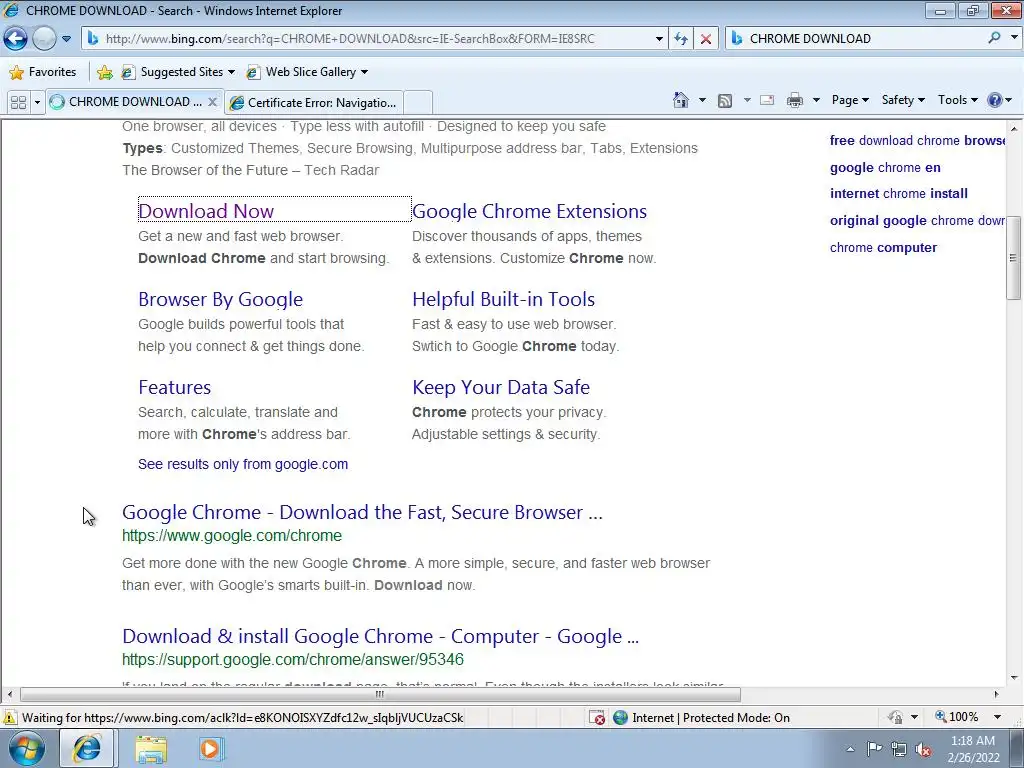Click support.google.com/chrome/answer/95346 URL

click(x=293, y=660)
